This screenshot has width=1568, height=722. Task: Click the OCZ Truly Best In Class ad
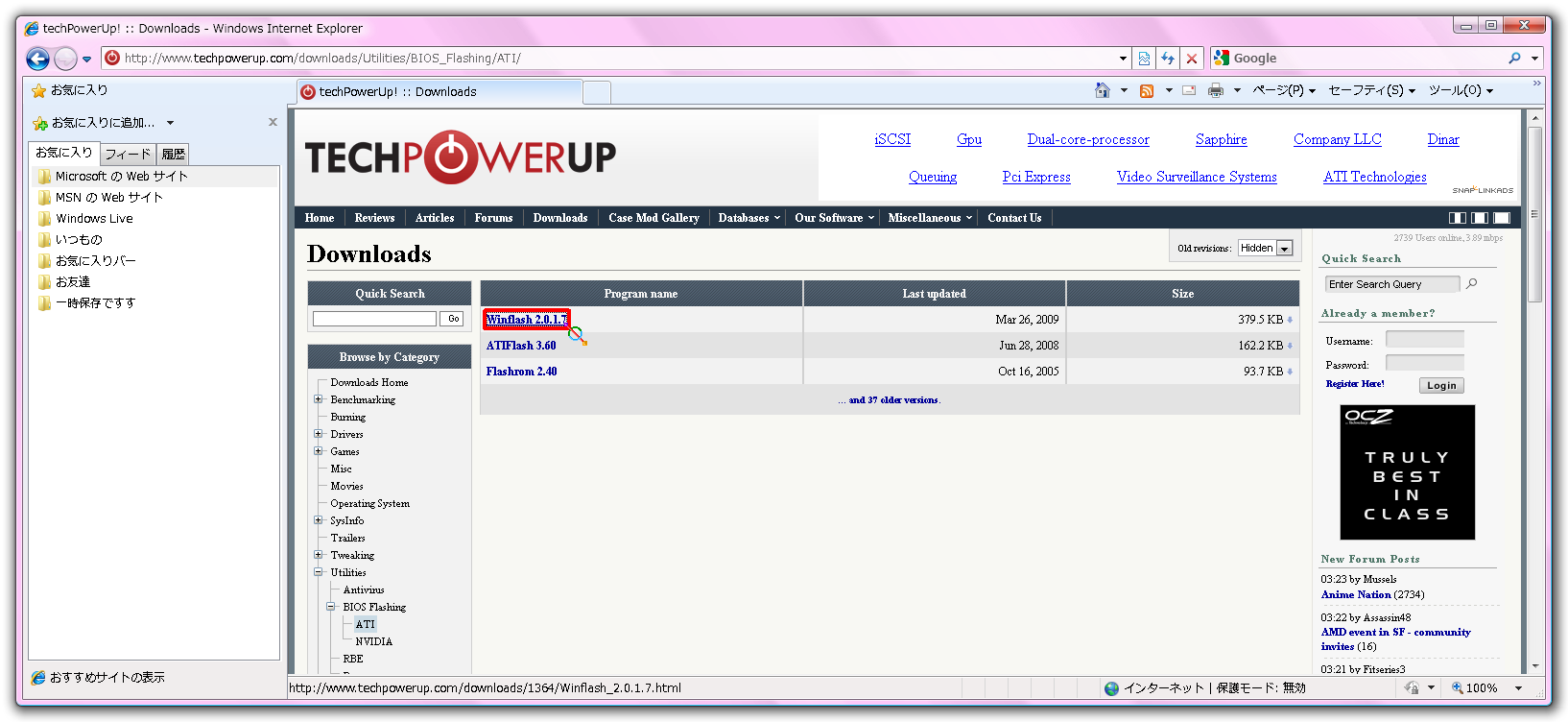coord(1407,472)
